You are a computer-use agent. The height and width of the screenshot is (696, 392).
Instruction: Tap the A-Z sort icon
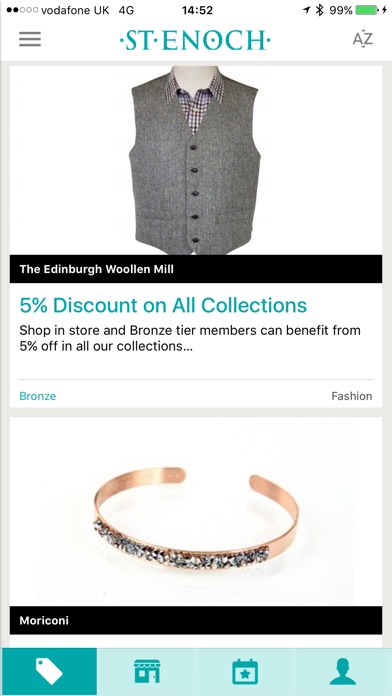point(363,39)
